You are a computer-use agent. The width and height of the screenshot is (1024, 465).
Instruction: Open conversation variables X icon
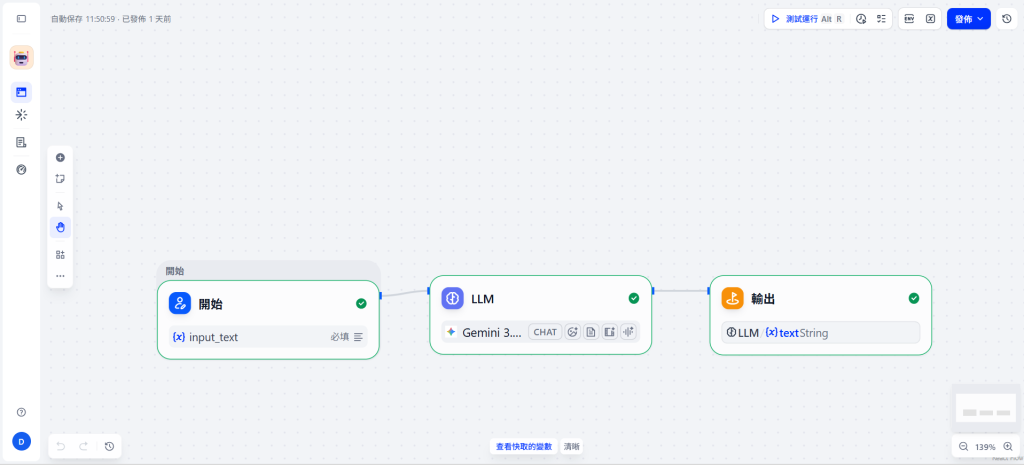point(930,19)
